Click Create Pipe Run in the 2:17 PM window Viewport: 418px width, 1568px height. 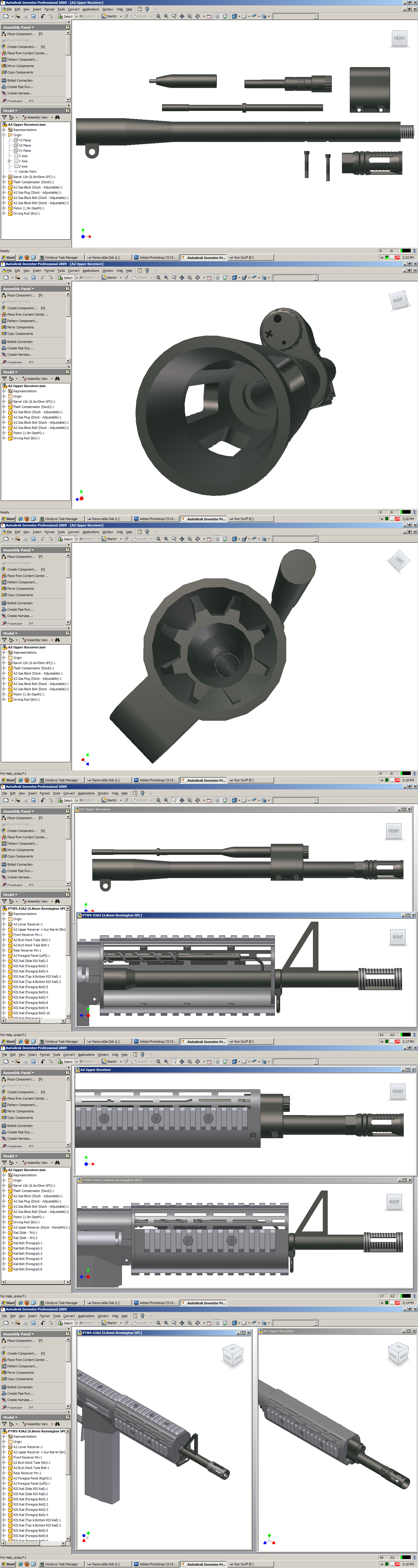(x=17, y=871)
